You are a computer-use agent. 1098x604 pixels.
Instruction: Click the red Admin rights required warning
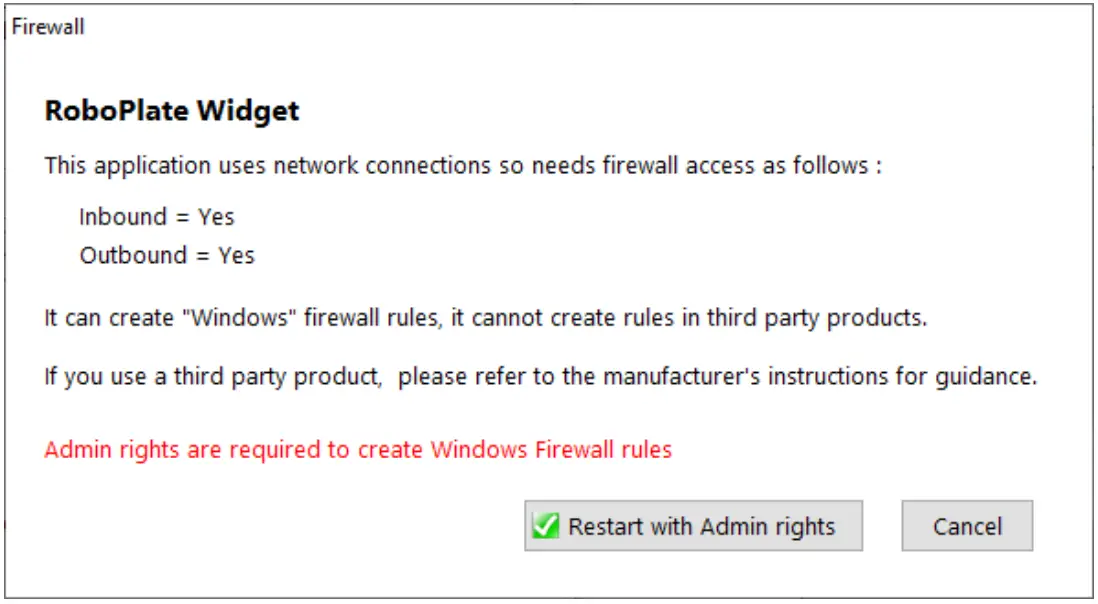[x=358, y=450]
